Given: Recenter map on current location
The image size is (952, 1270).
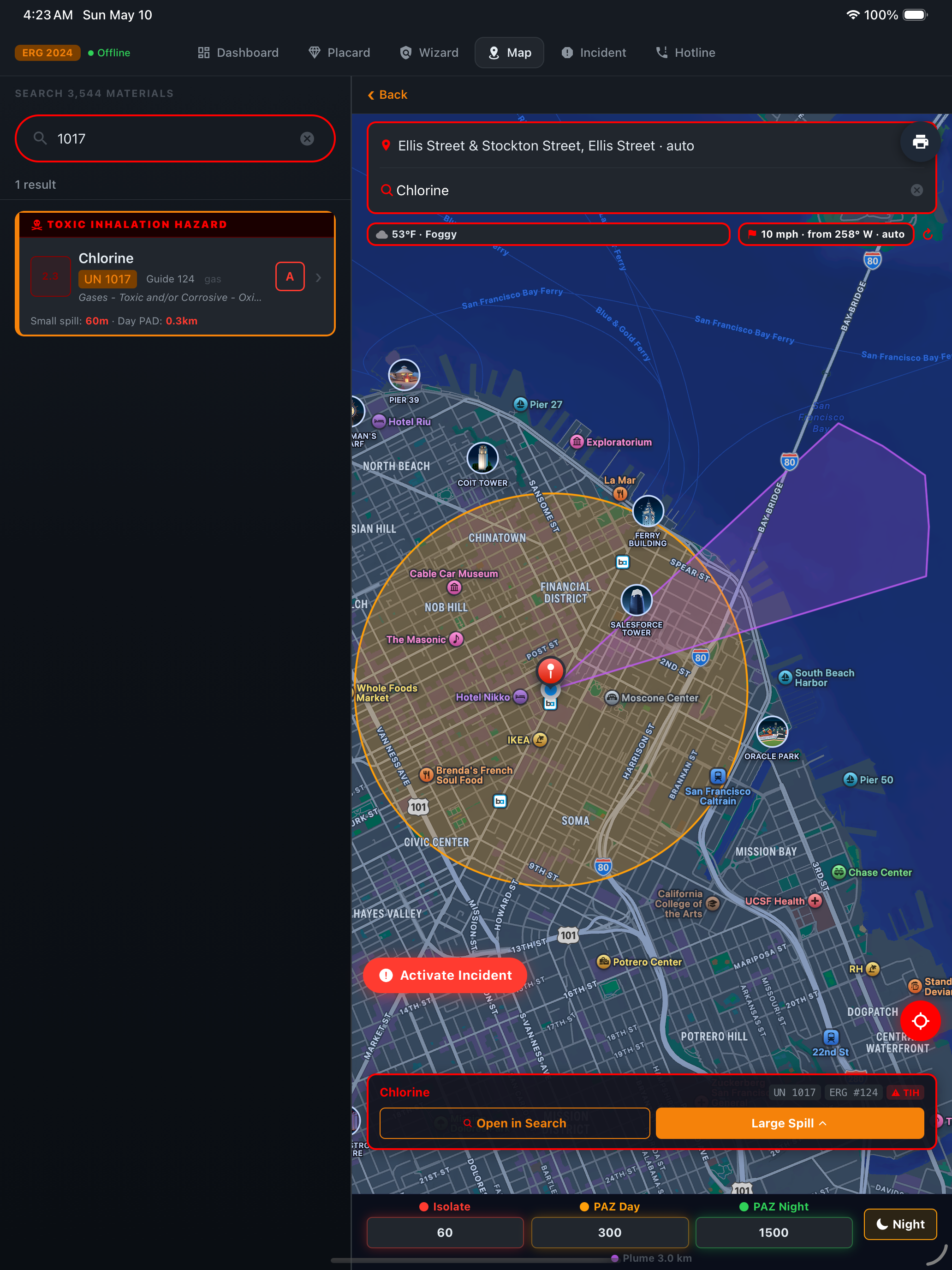Looking at the screenshot, I should point(920,1021).
